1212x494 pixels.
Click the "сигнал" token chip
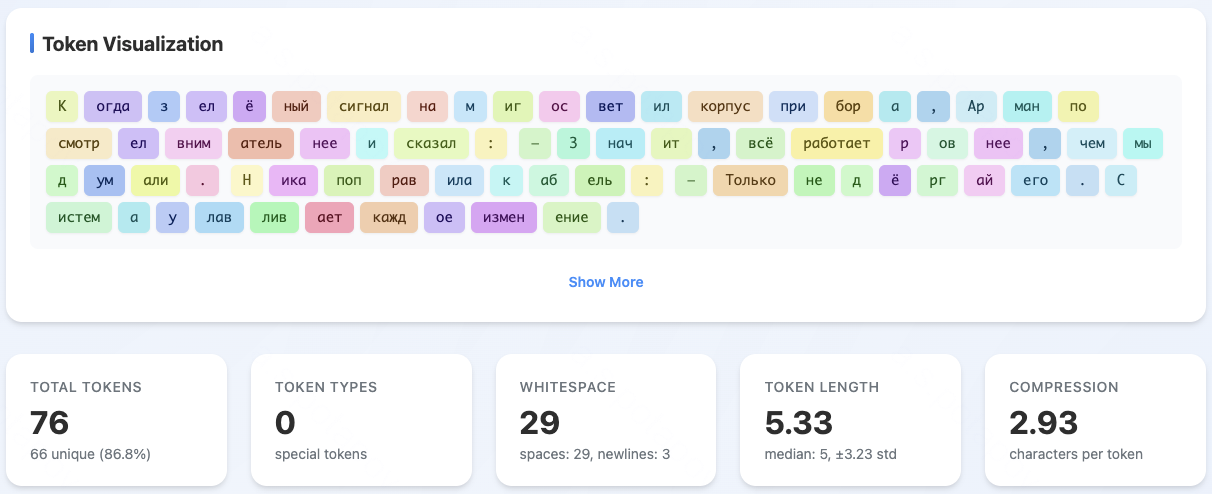pyautogui.click(x=364, y=107)
